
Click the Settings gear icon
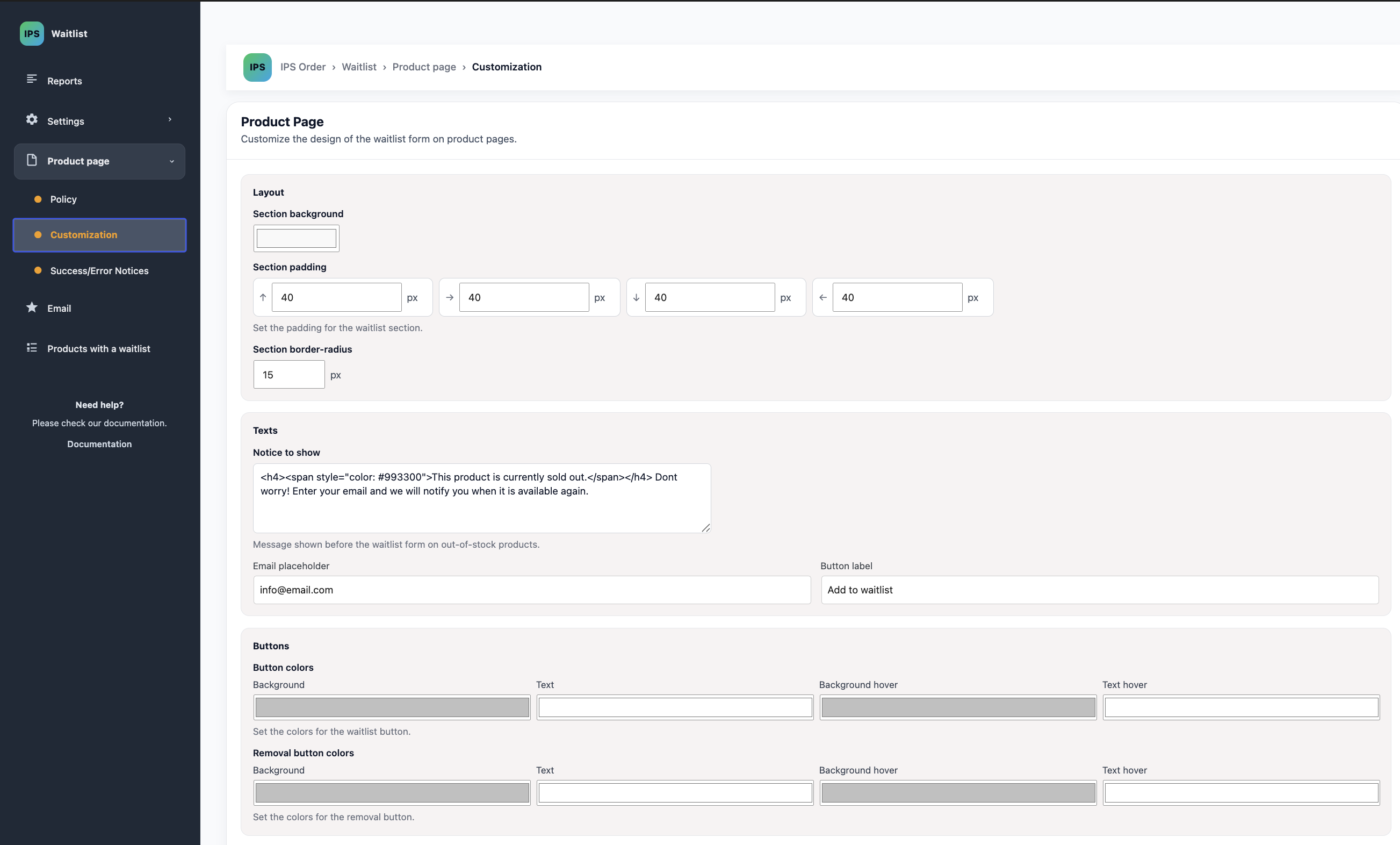(x=32, y=119)
